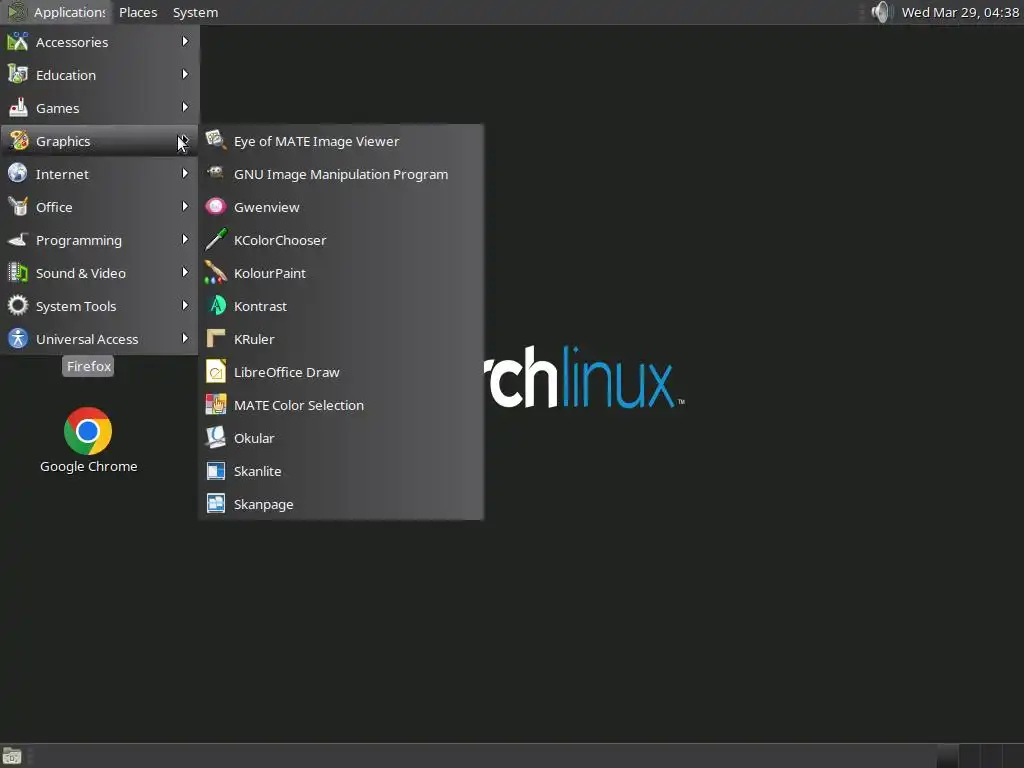Launch Gwenview from its label
Viewport: 1024px width, 768px height.
(x=266, y=207)
